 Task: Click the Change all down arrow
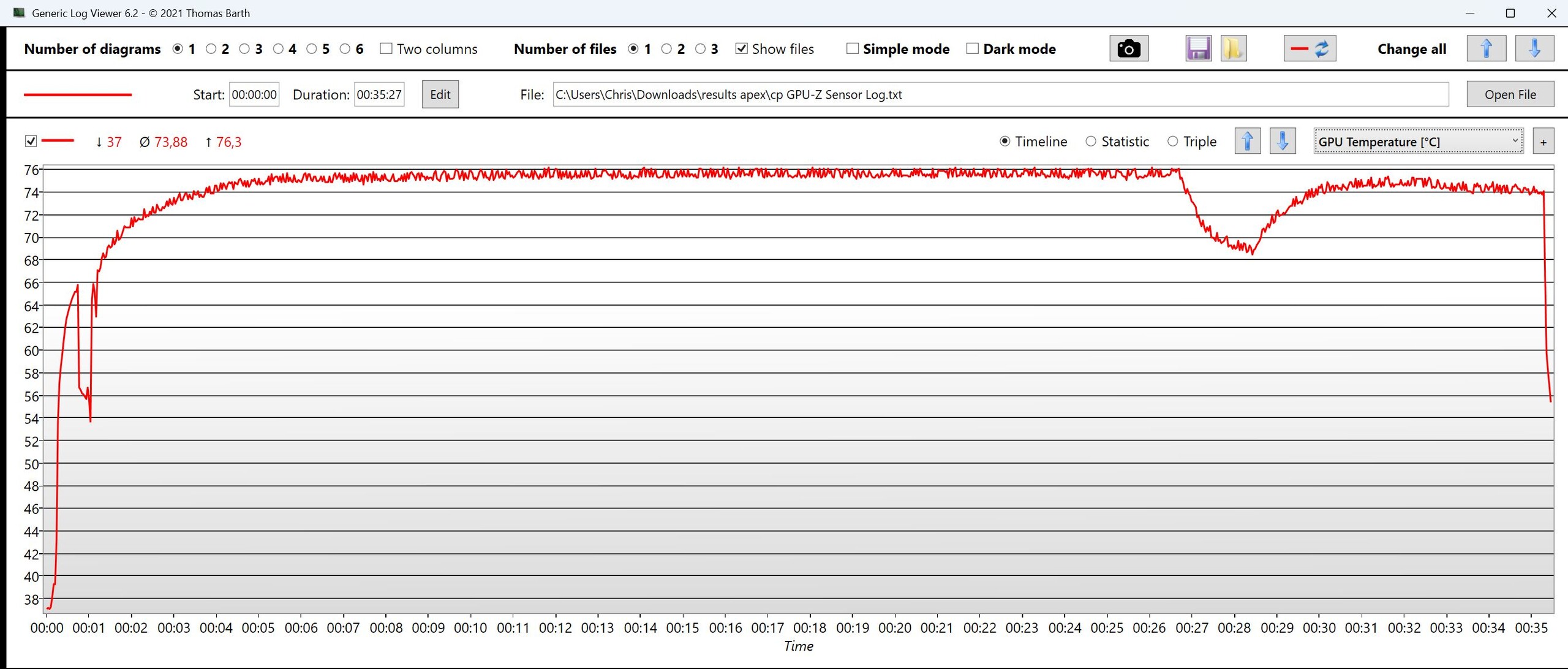(x=1534, y=48)
